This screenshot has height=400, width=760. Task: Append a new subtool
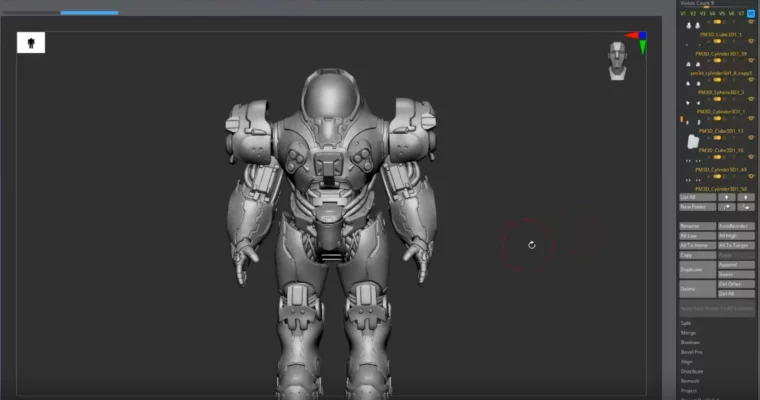736,265
